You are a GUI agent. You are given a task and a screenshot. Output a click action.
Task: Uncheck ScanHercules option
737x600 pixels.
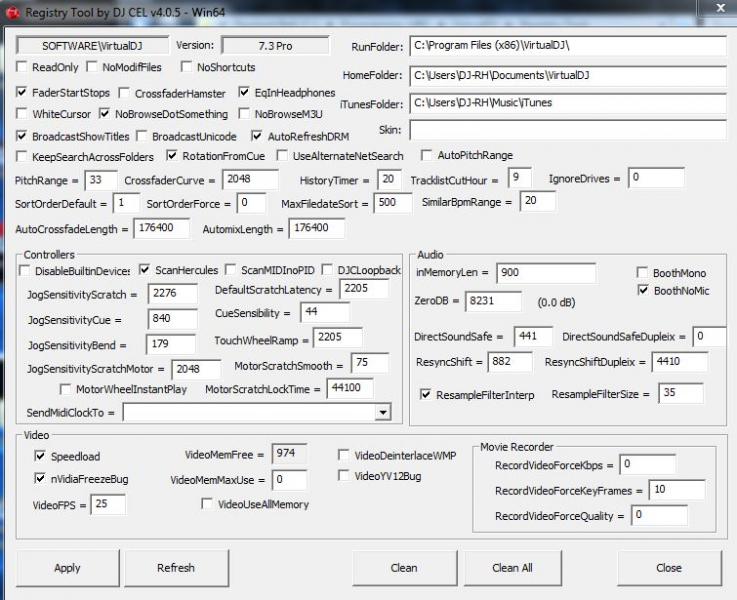point(145,270)
